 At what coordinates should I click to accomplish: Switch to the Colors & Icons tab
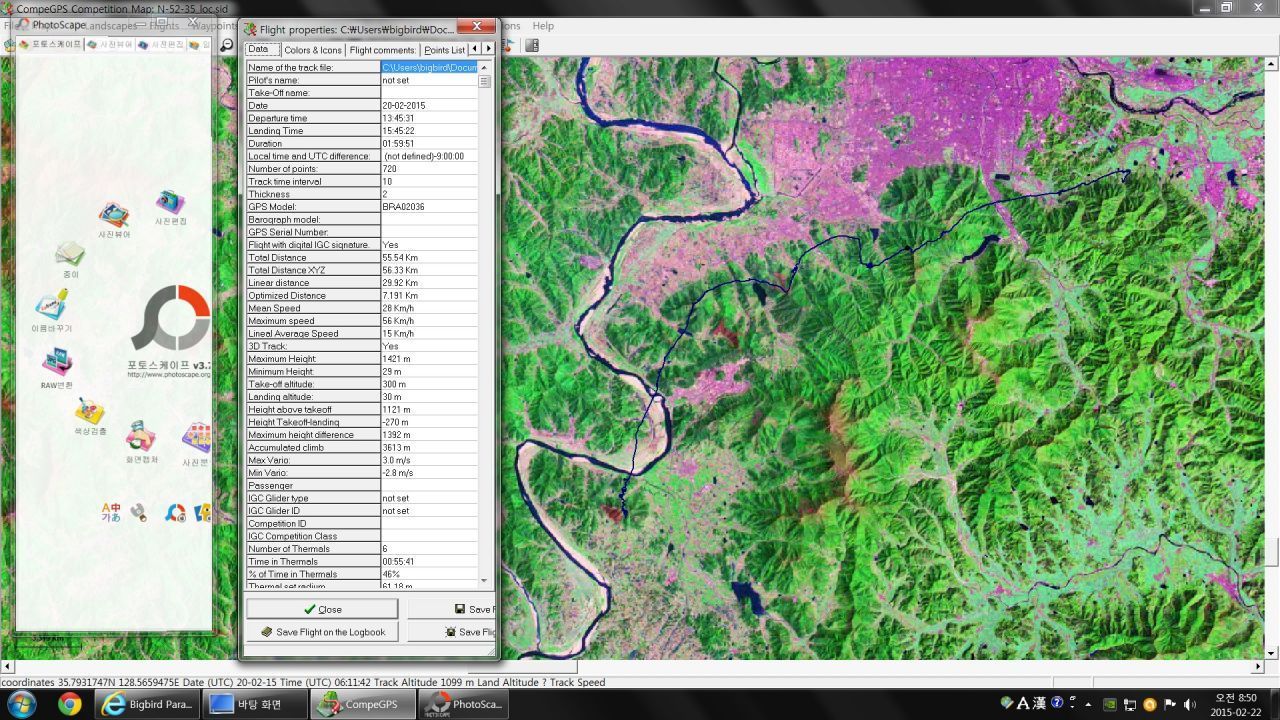click(312, 50)
